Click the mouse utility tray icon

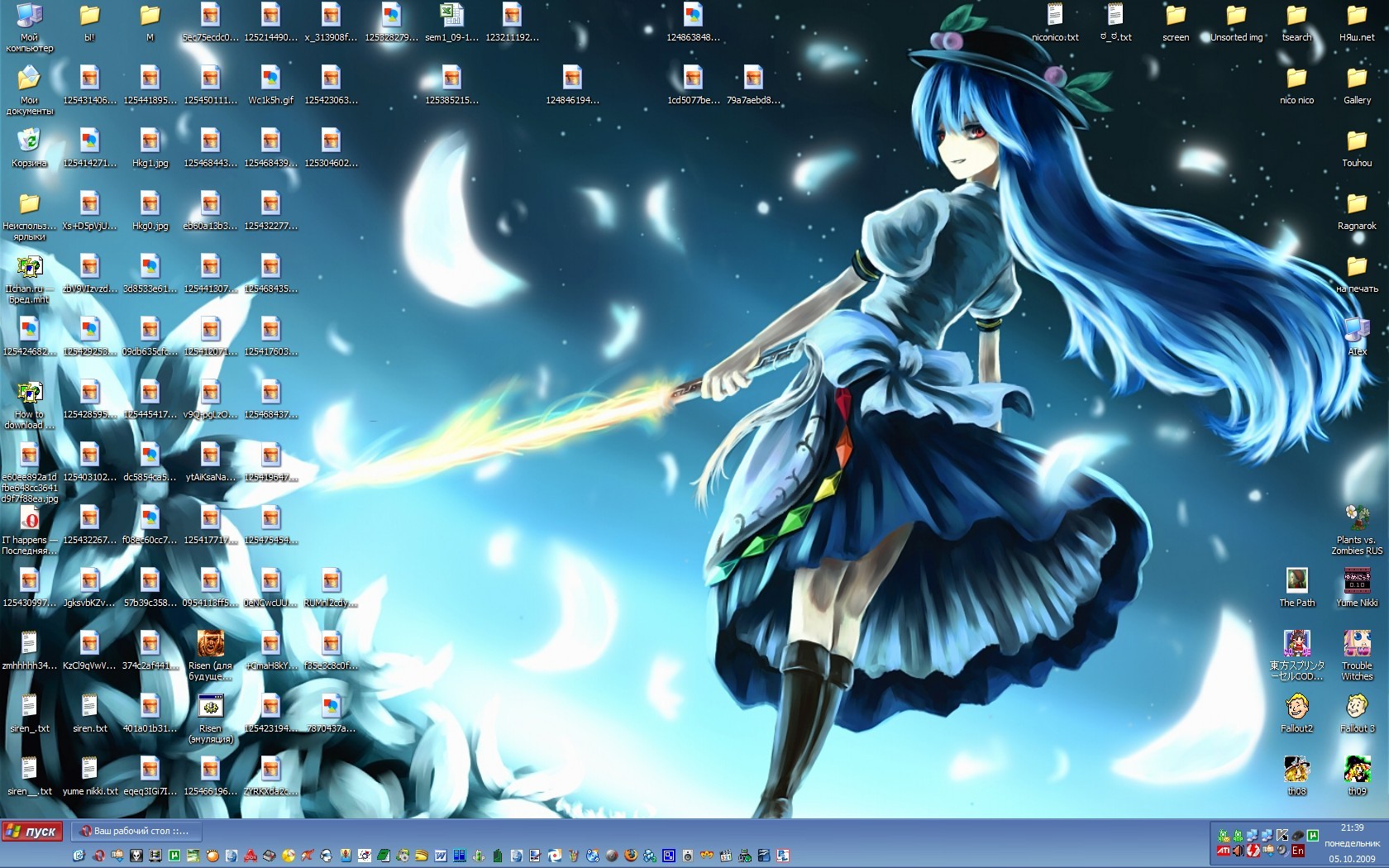click(x=1297, y=836)
